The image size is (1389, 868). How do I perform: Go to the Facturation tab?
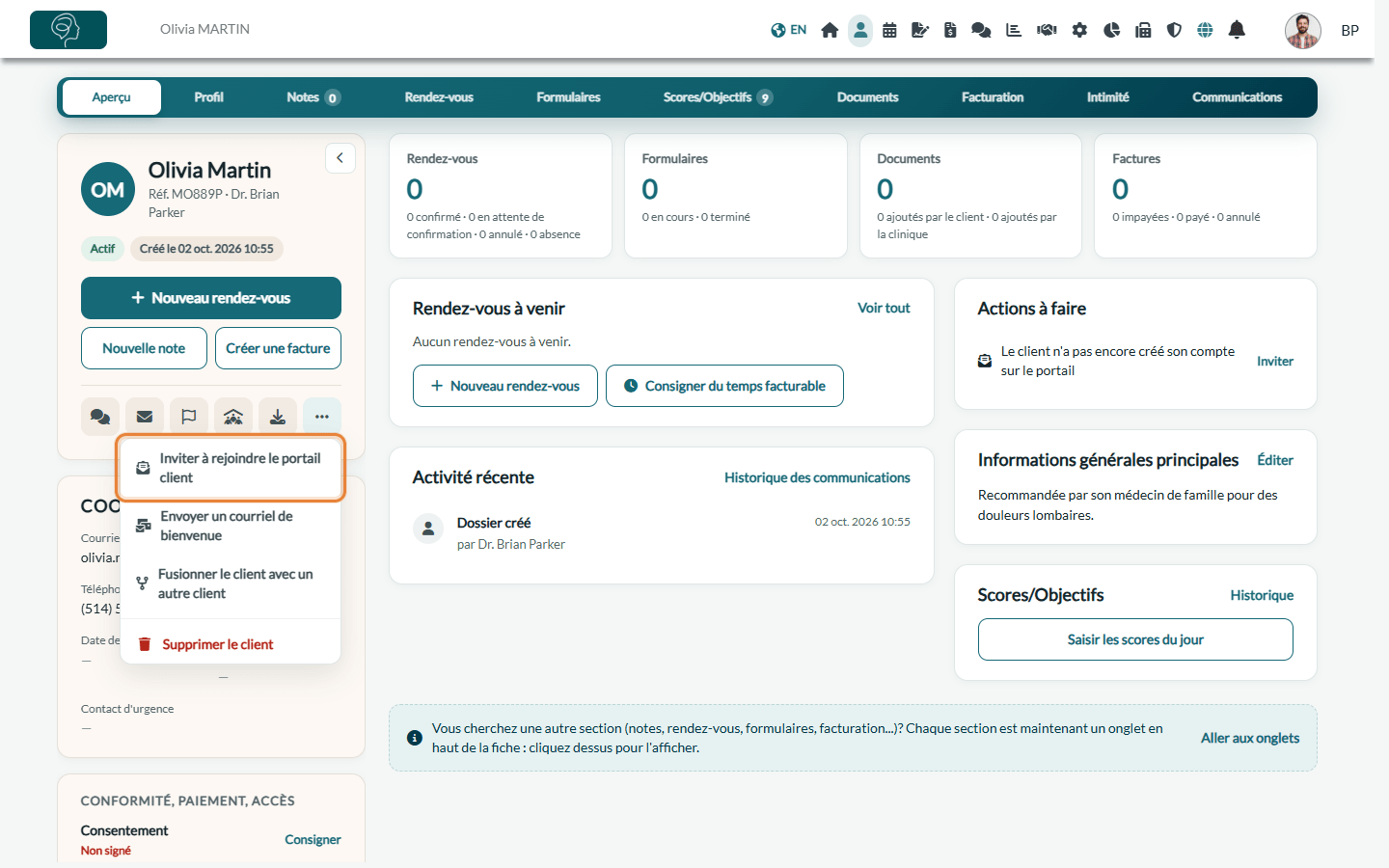993,97
